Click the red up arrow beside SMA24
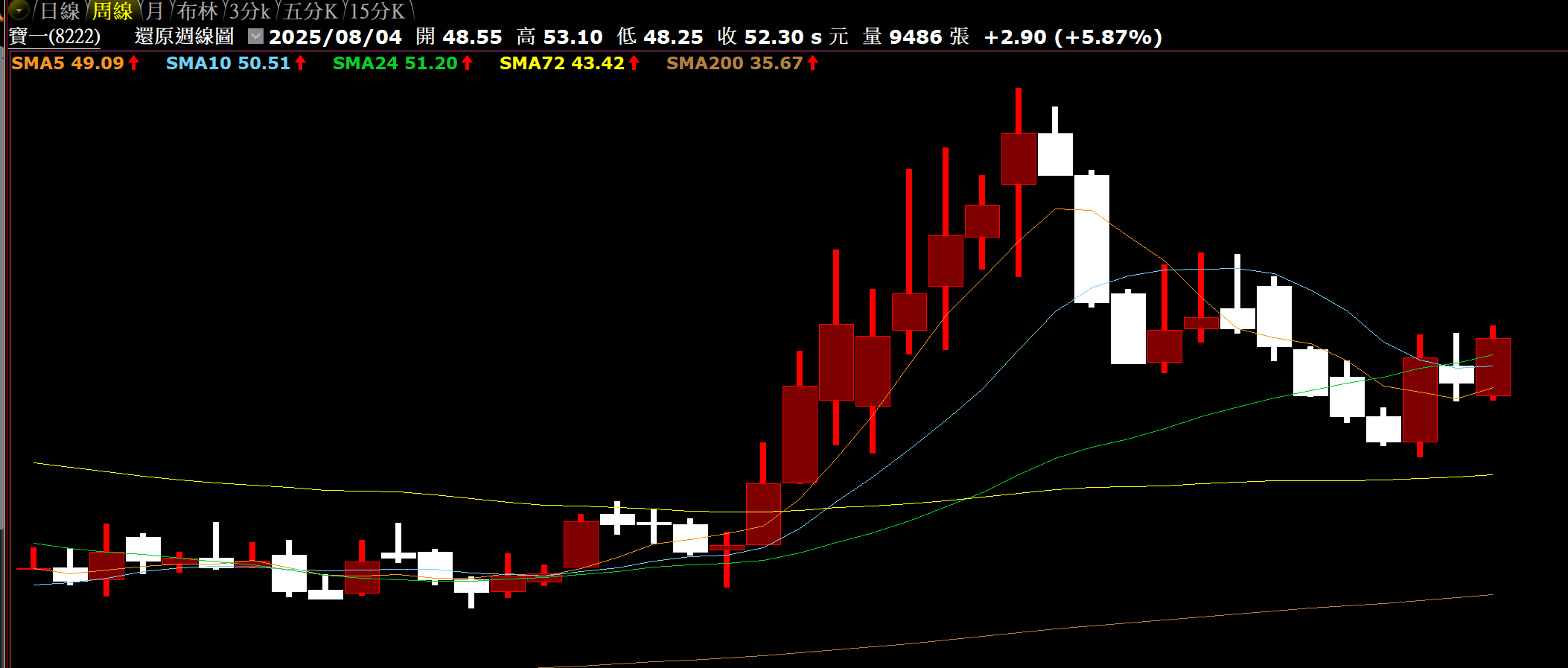This screenshot has width=1568, height=668. coord(468,63)
